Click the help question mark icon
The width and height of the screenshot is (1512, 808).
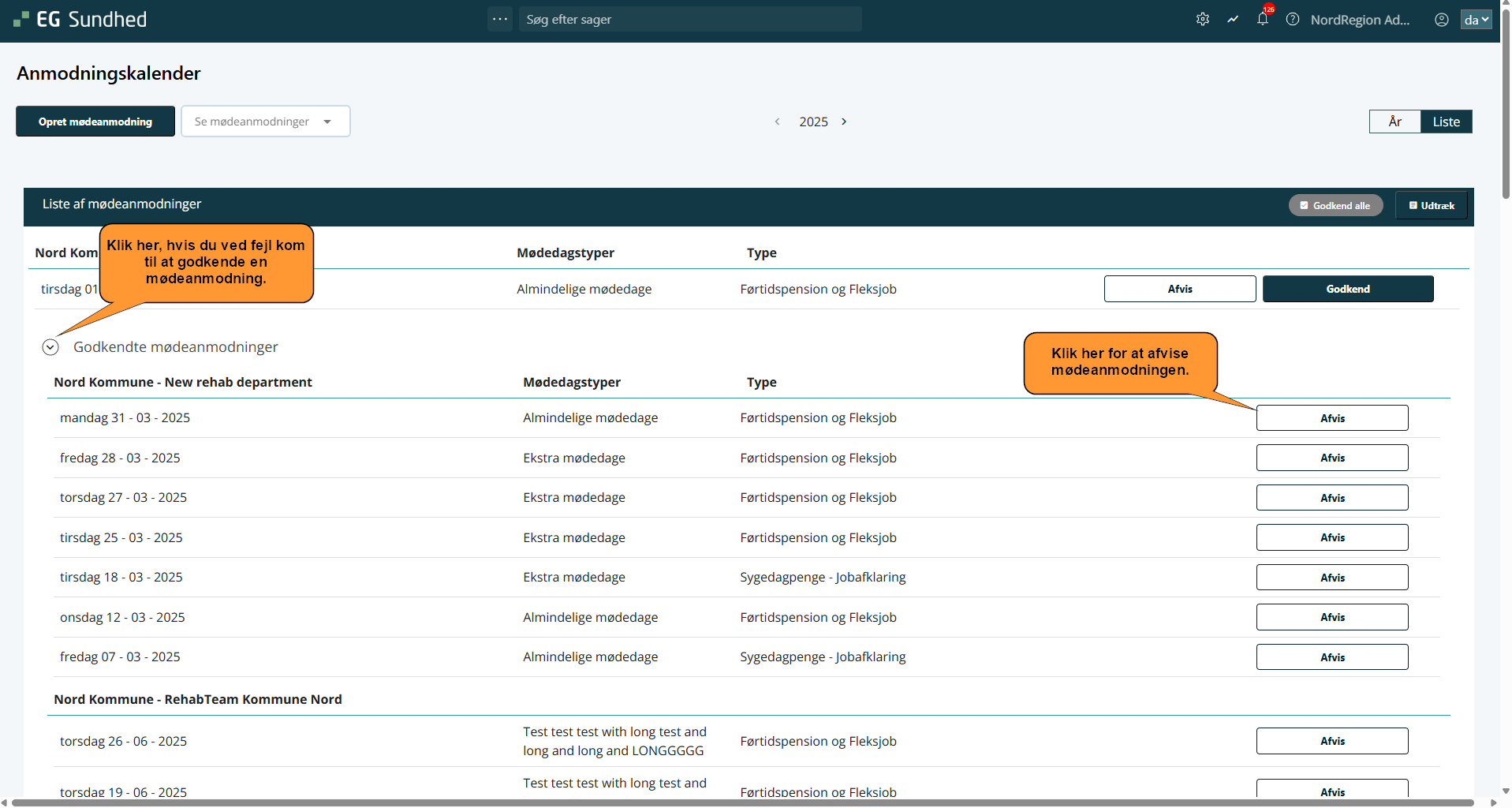(x=1293, y=20)
